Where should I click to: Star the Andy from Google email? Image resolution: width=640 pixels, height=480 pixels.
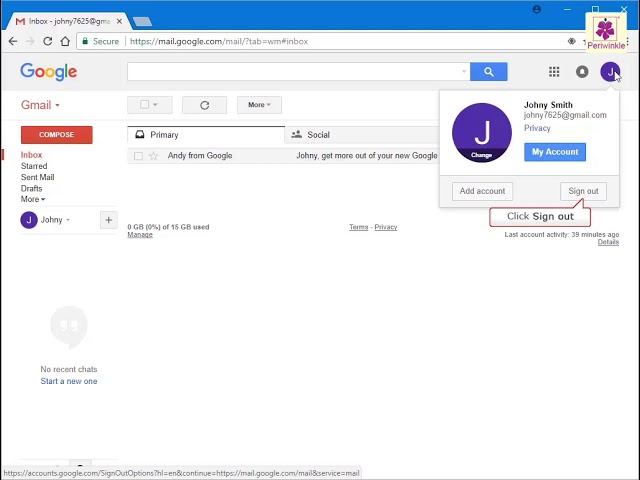click(x=153, y=156)
